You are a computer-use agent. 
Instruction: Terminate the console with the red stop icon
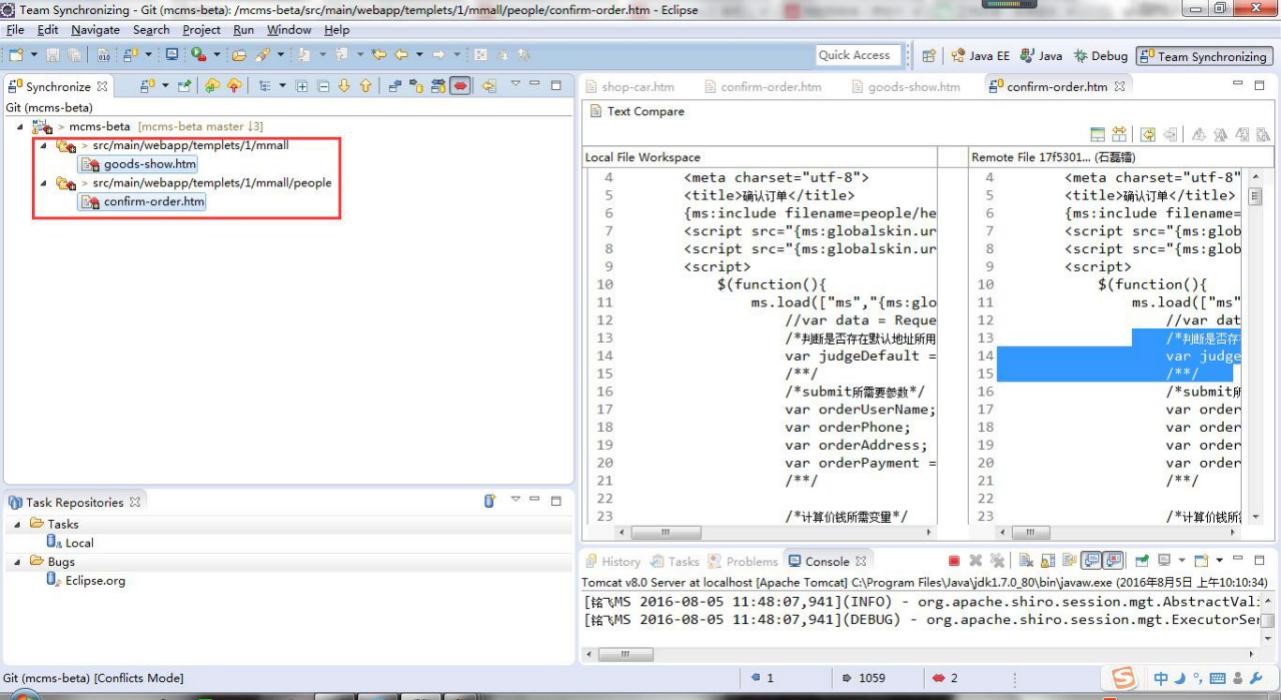coord(954,560)
